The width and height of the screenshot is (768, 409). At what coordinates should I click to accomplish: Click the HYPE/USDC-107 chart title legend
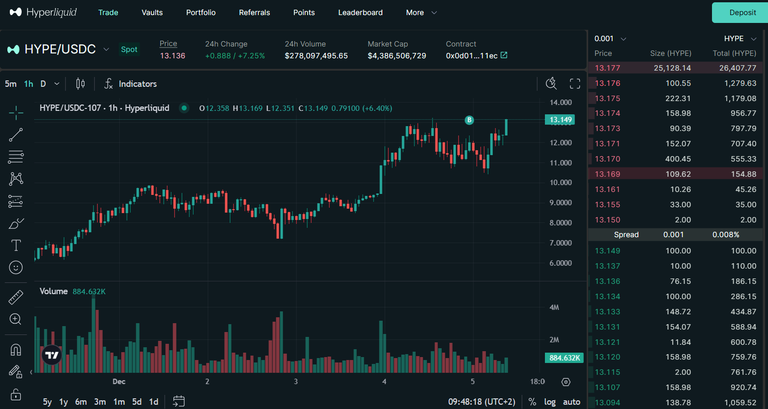[x=104, y=108]
